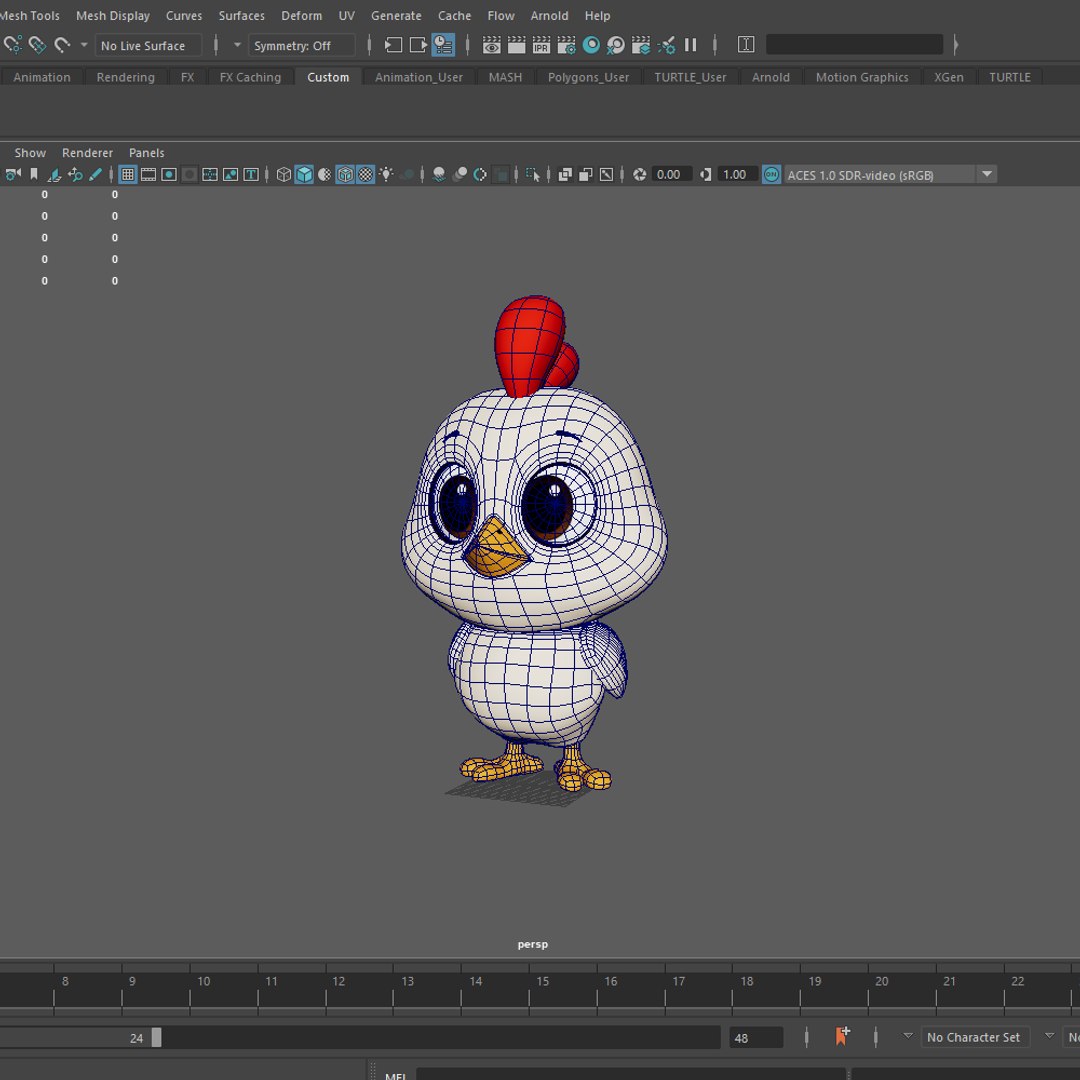Switch to the Rendering shelf tab
1080x1080 pixels.
[x=125, y=77]
